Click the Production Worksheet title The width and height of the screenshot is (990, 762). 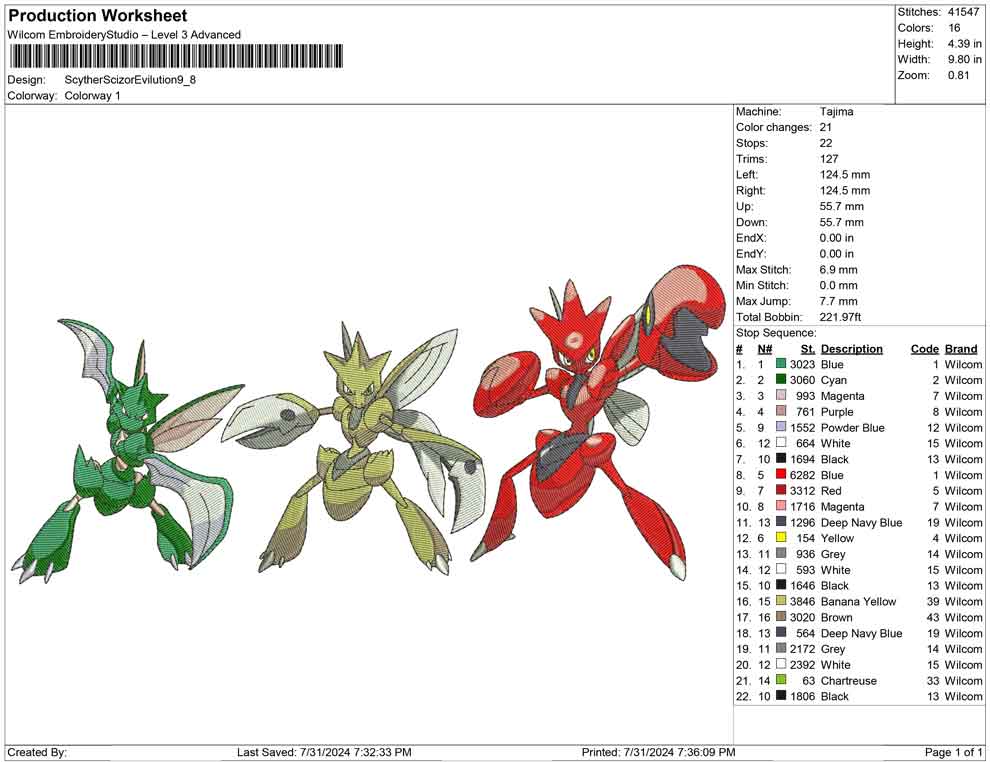coord(98,16)
